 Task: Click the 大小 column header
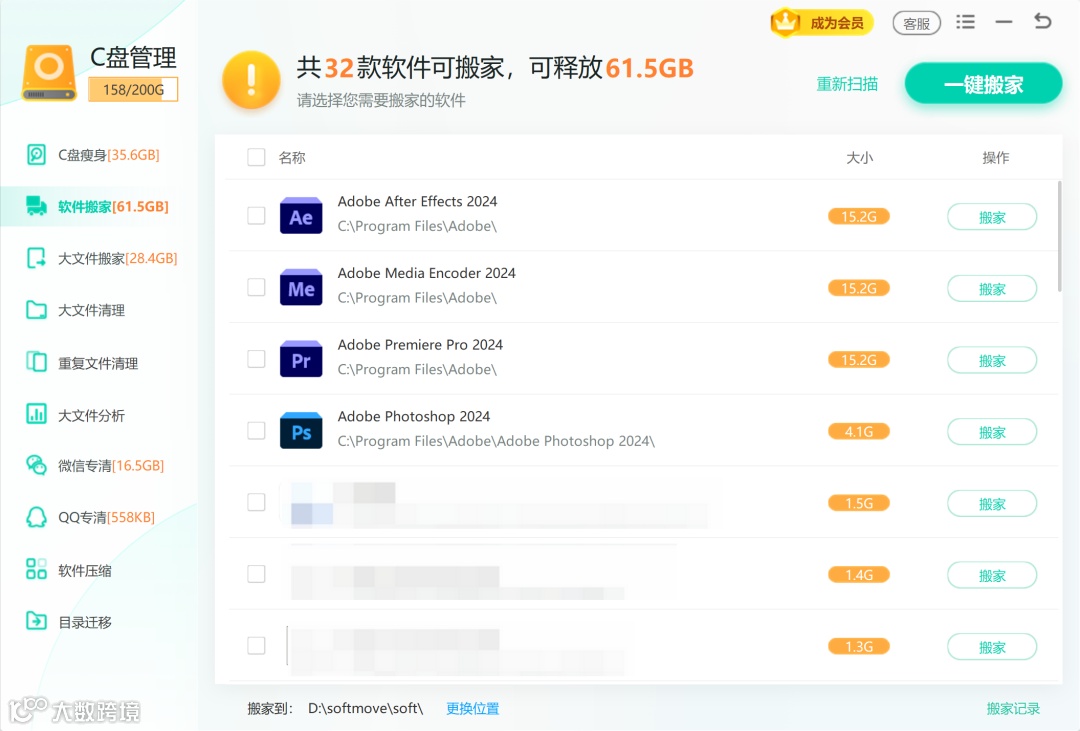pos(860,158)
